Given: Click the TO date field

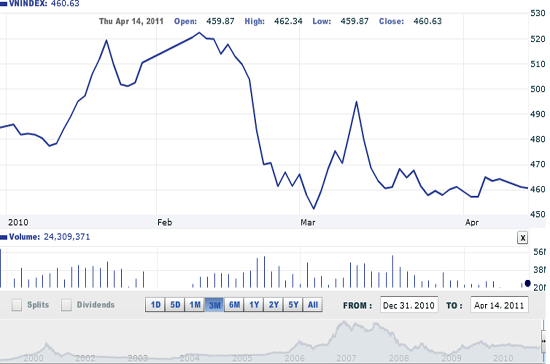Looking at the screenshot, I should [x=499, y=305].
